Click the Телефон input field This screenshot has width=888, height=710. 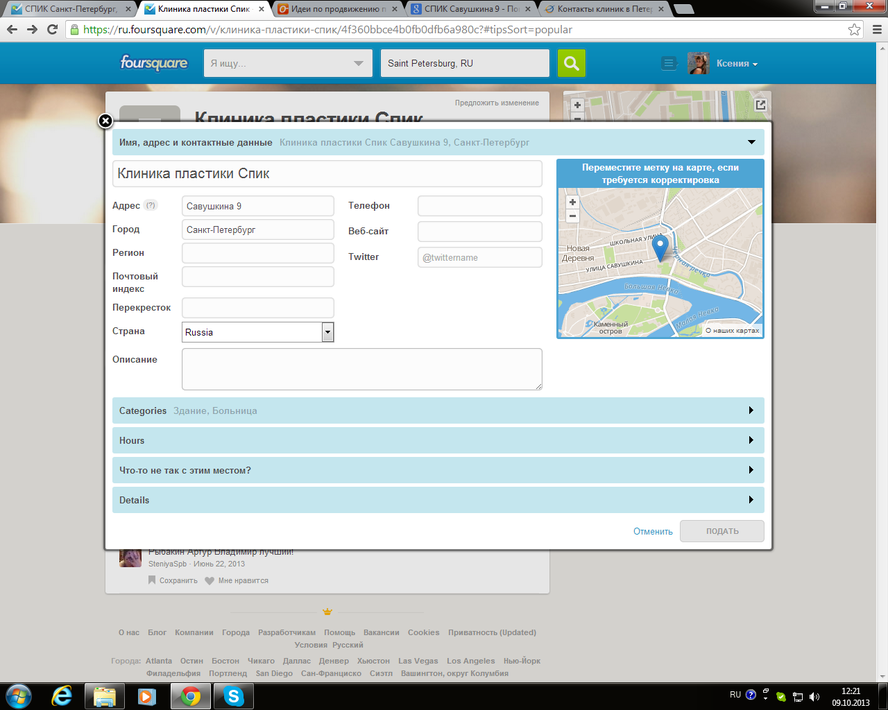pyautogui.click(x=480, y=206)
